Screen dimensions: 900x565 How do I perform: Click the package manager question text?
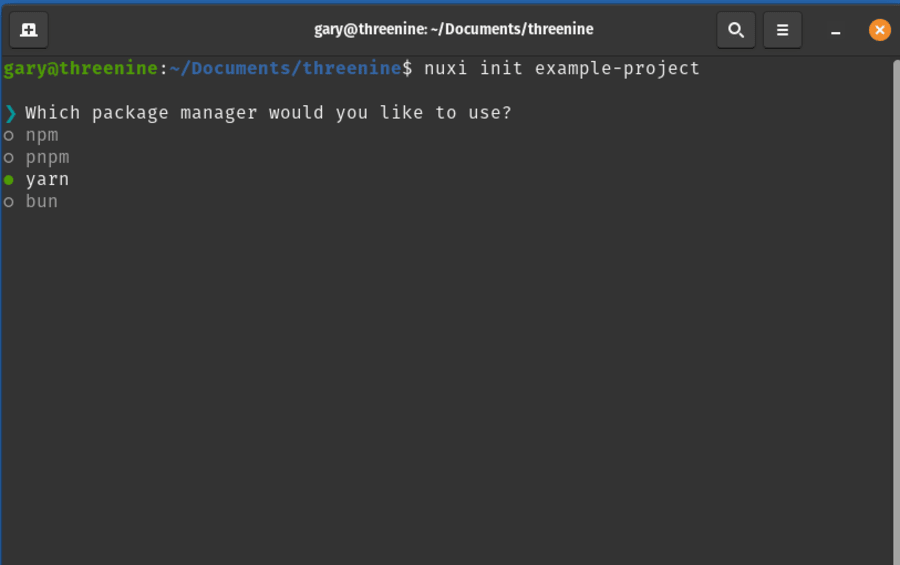coord(268,113)
